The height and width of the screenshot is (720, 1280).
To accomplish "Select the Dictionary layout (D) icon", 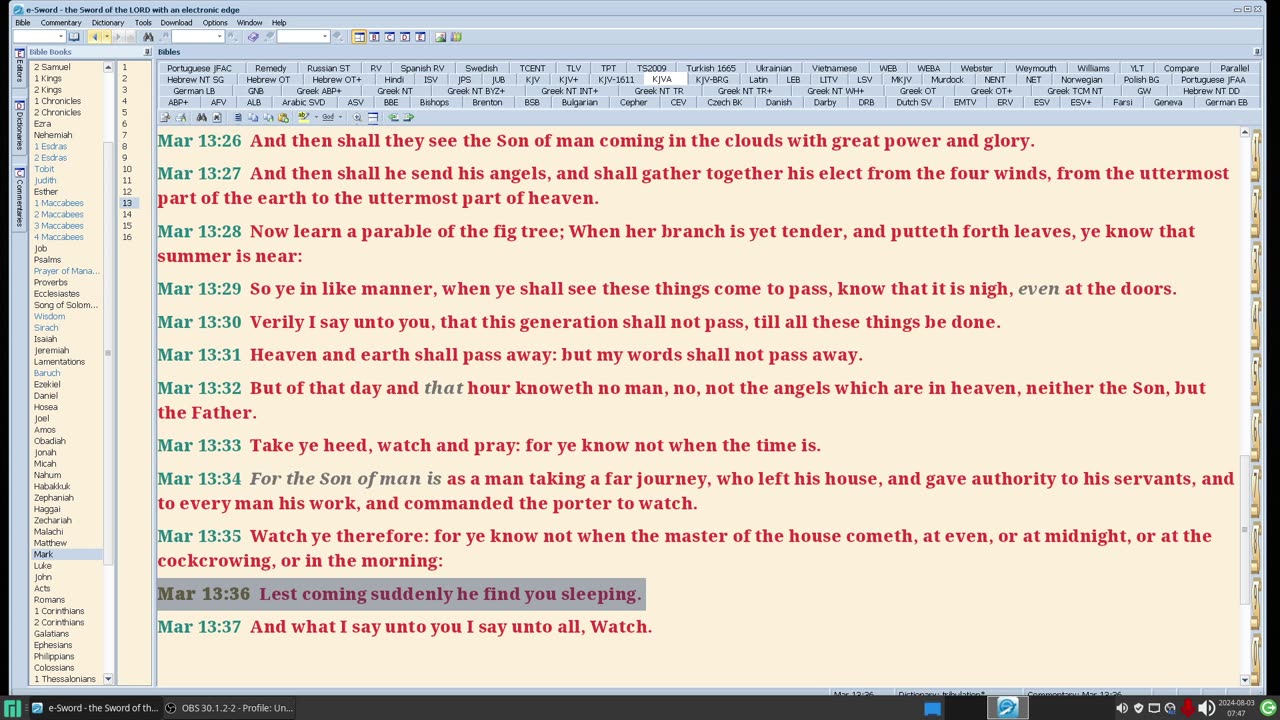I will point(405,37).
